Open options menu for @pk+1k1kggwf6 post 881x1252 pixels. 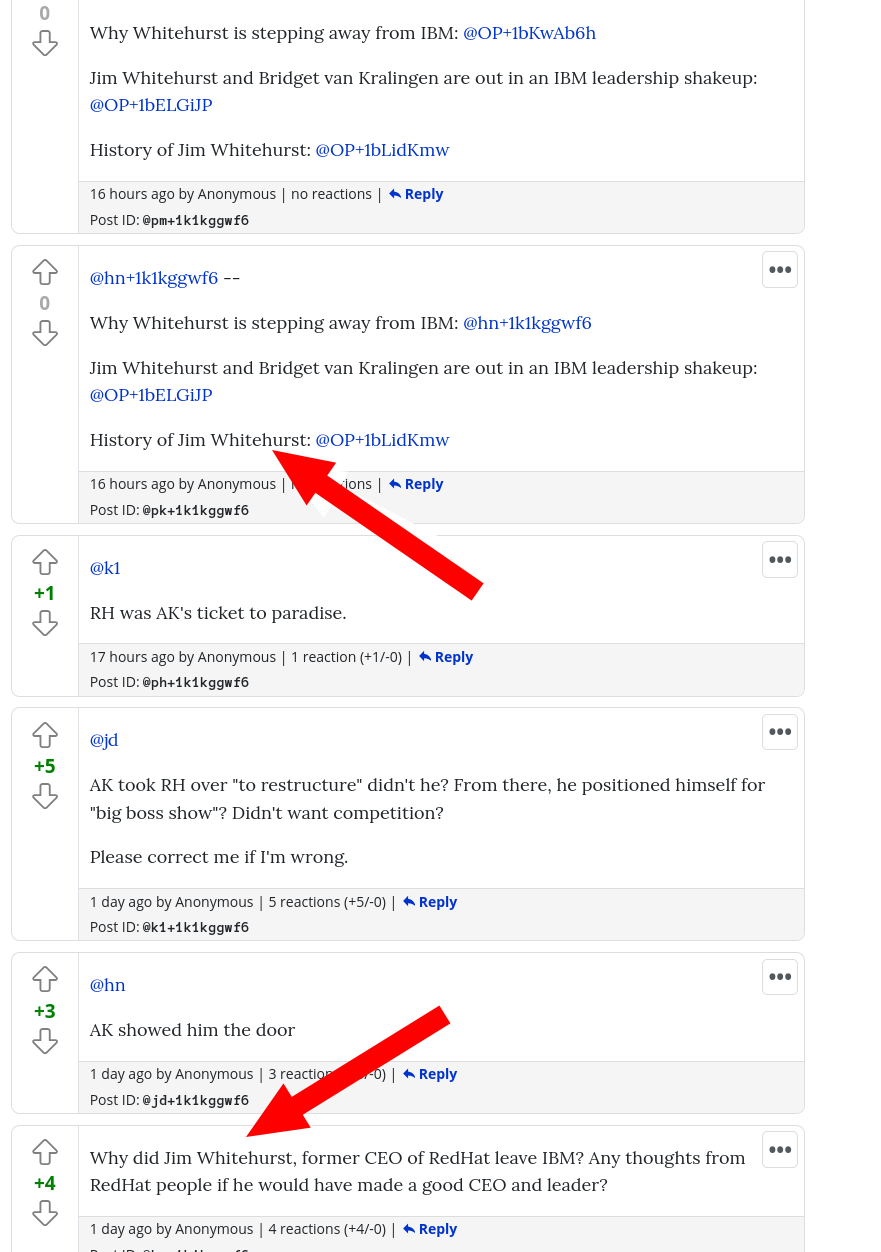point(780,269)
